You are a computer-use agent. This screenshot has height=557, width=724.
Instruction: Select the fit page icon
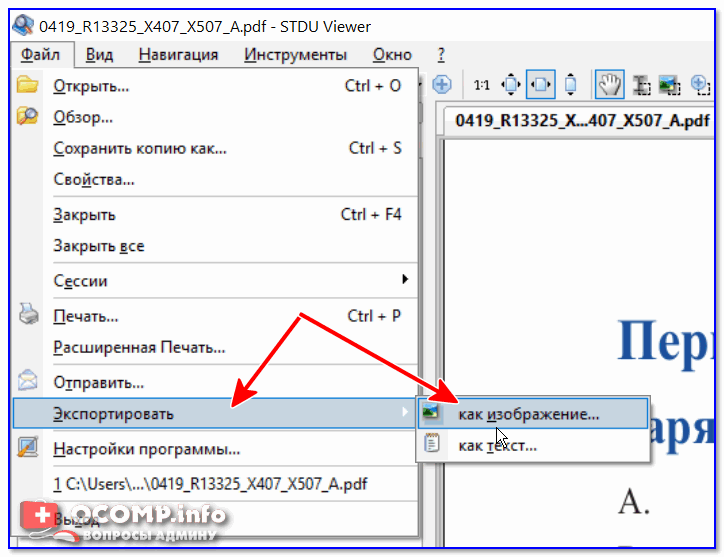(511, 86)
